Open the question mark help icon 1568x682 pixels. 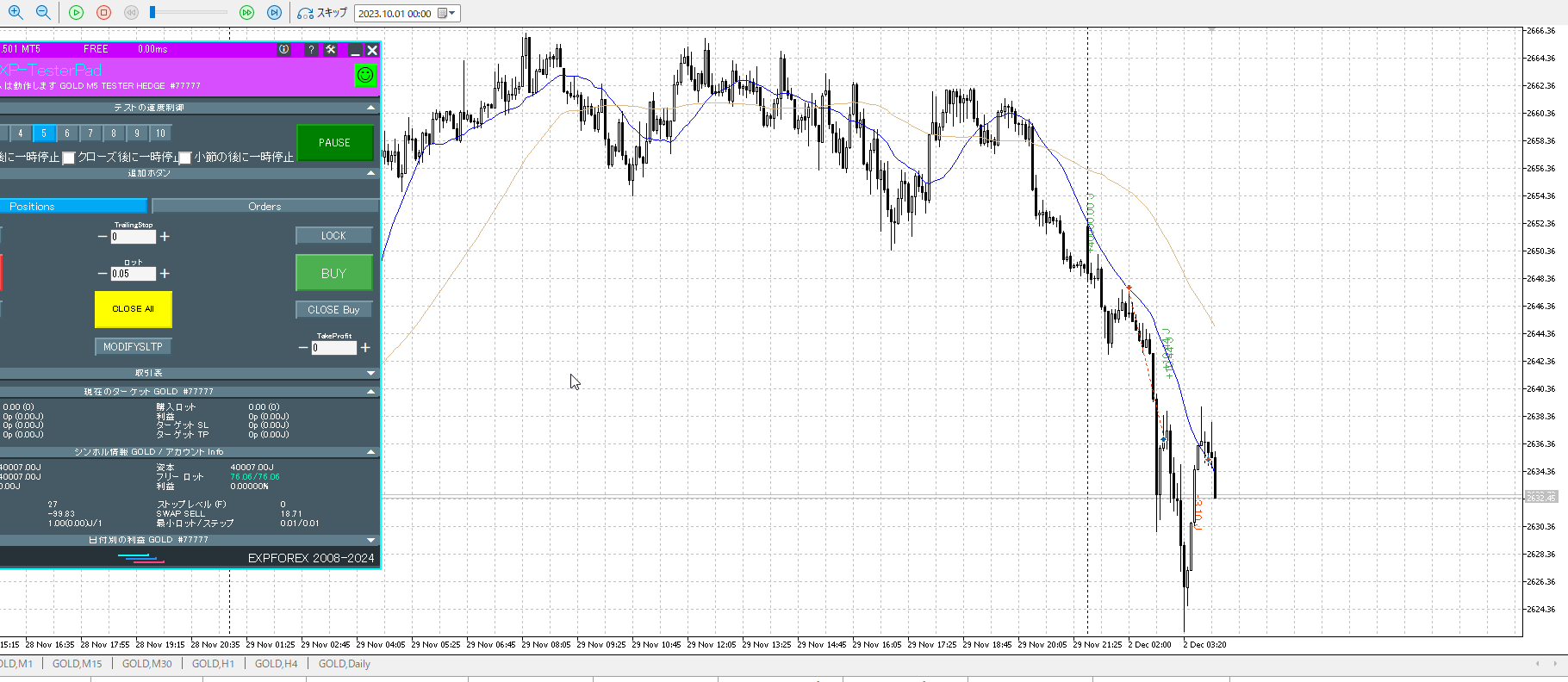311,50
